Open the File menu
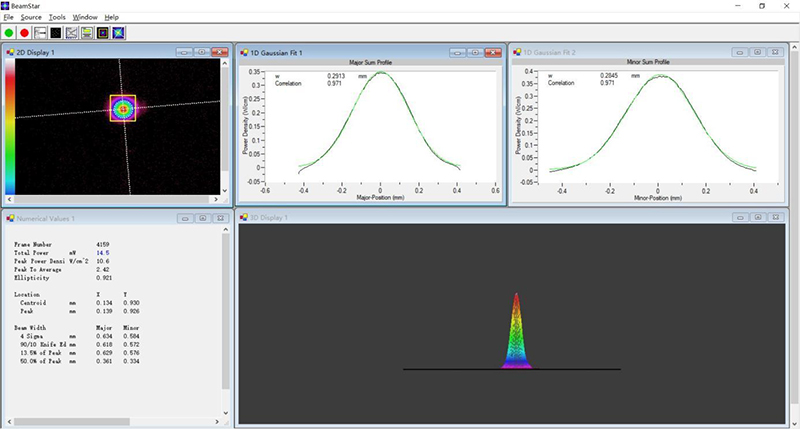 9,18
